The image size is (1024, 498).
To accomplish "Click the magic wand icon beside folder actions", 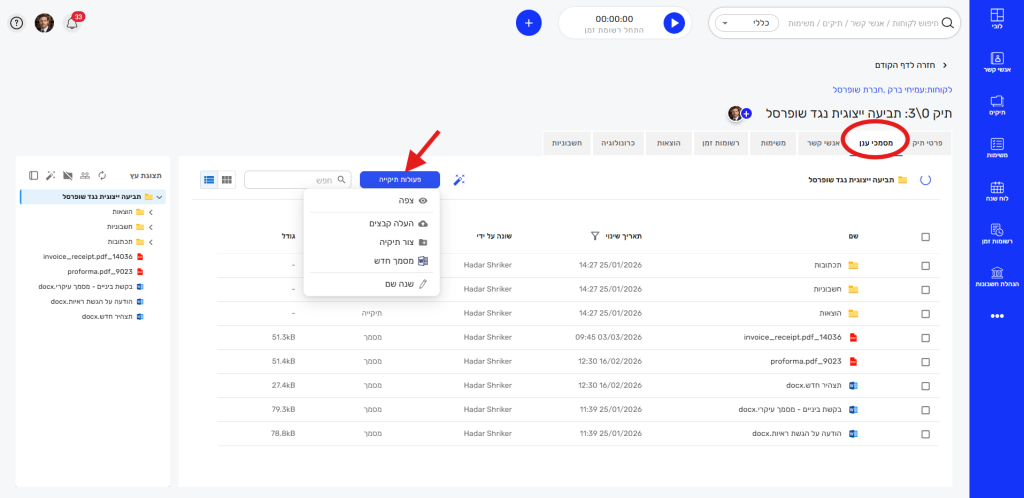I will (x=460, y=179).
